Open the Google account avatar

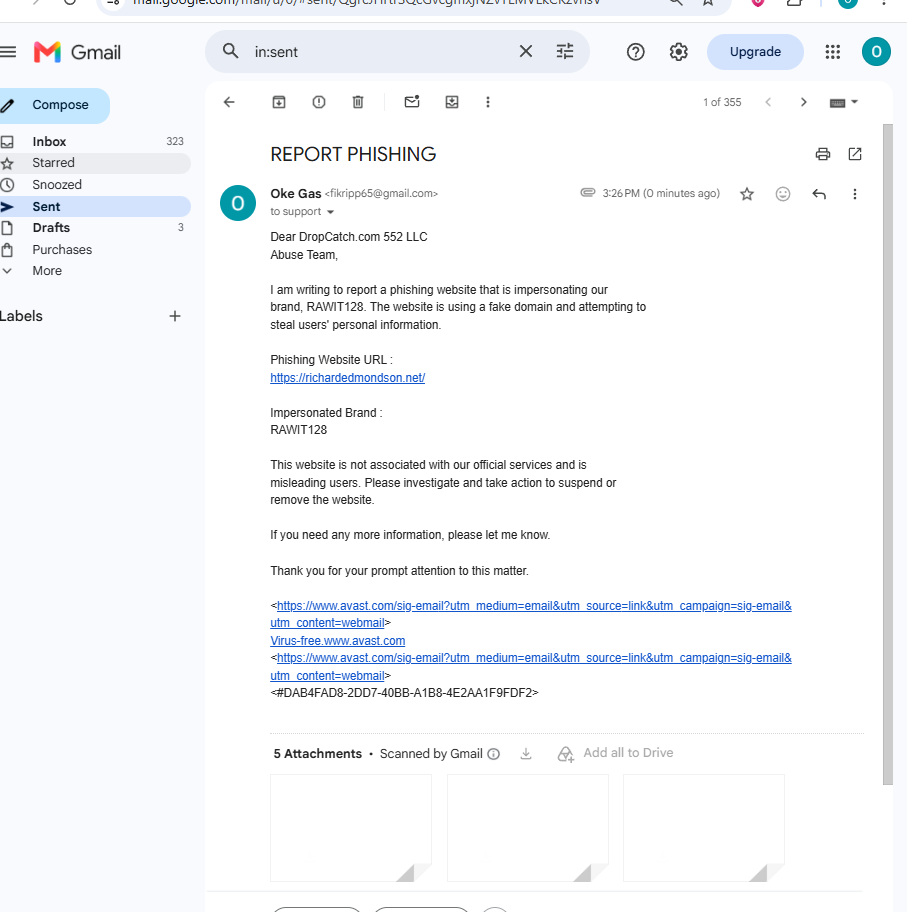(x=876, y=52)
